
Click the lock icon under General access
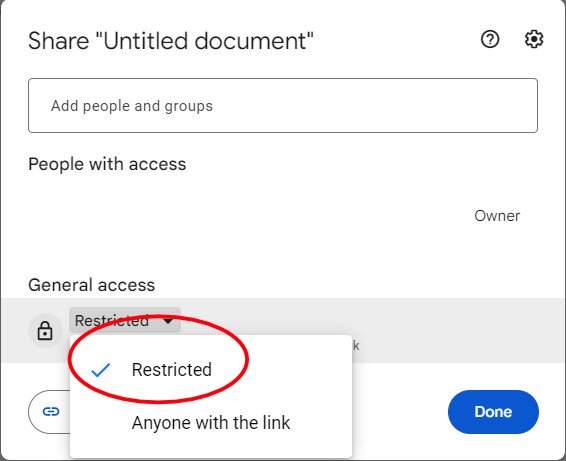pos(45,330)
